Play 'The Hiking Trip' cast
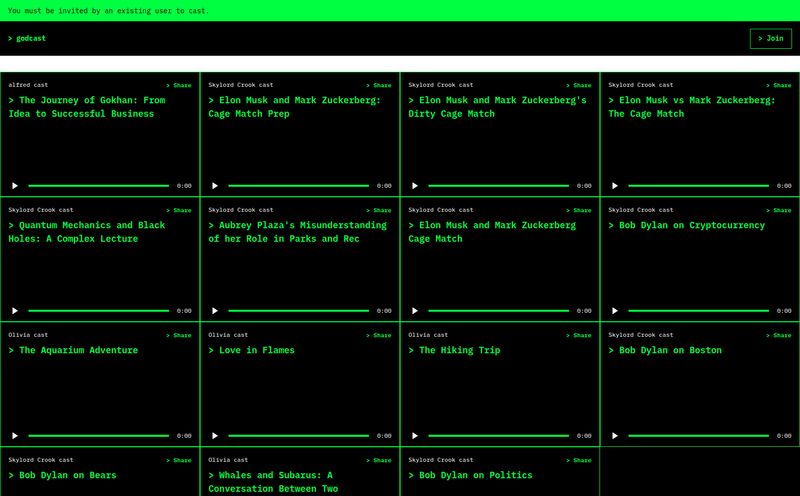 click(415, 436)
